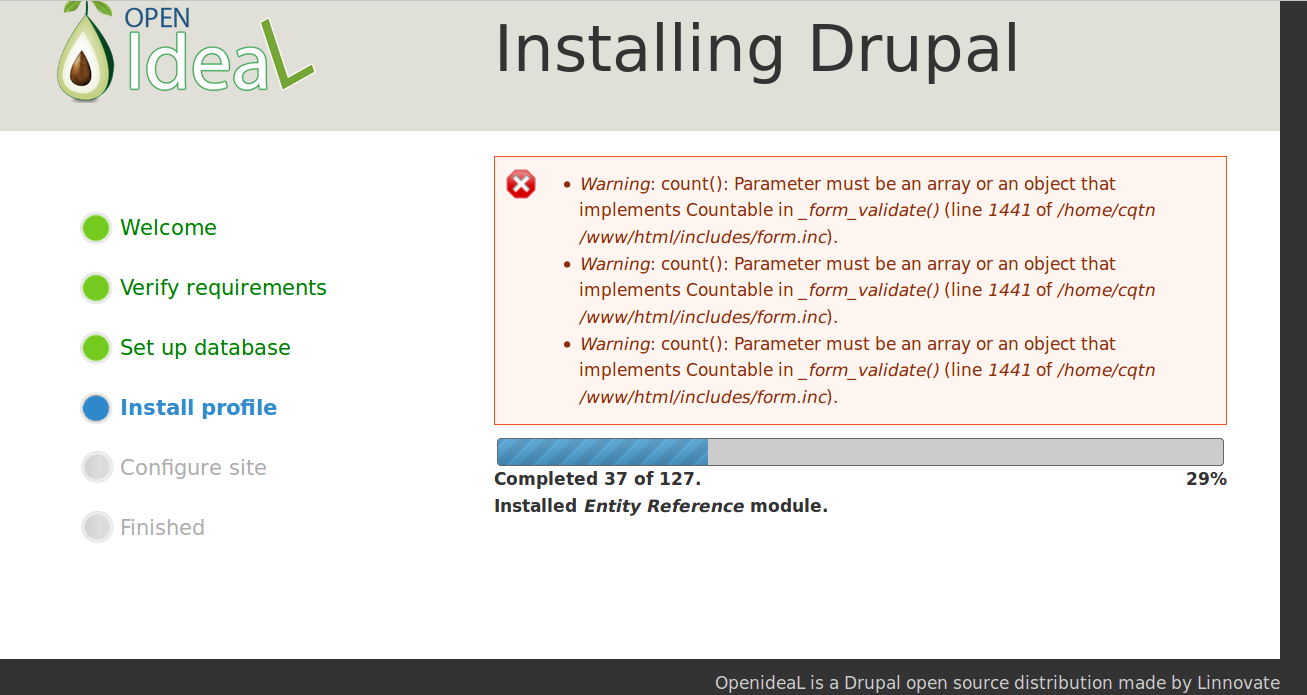The image size is (1307, 695).
Task: Click the third count() warning message
Action: point(867,371)
